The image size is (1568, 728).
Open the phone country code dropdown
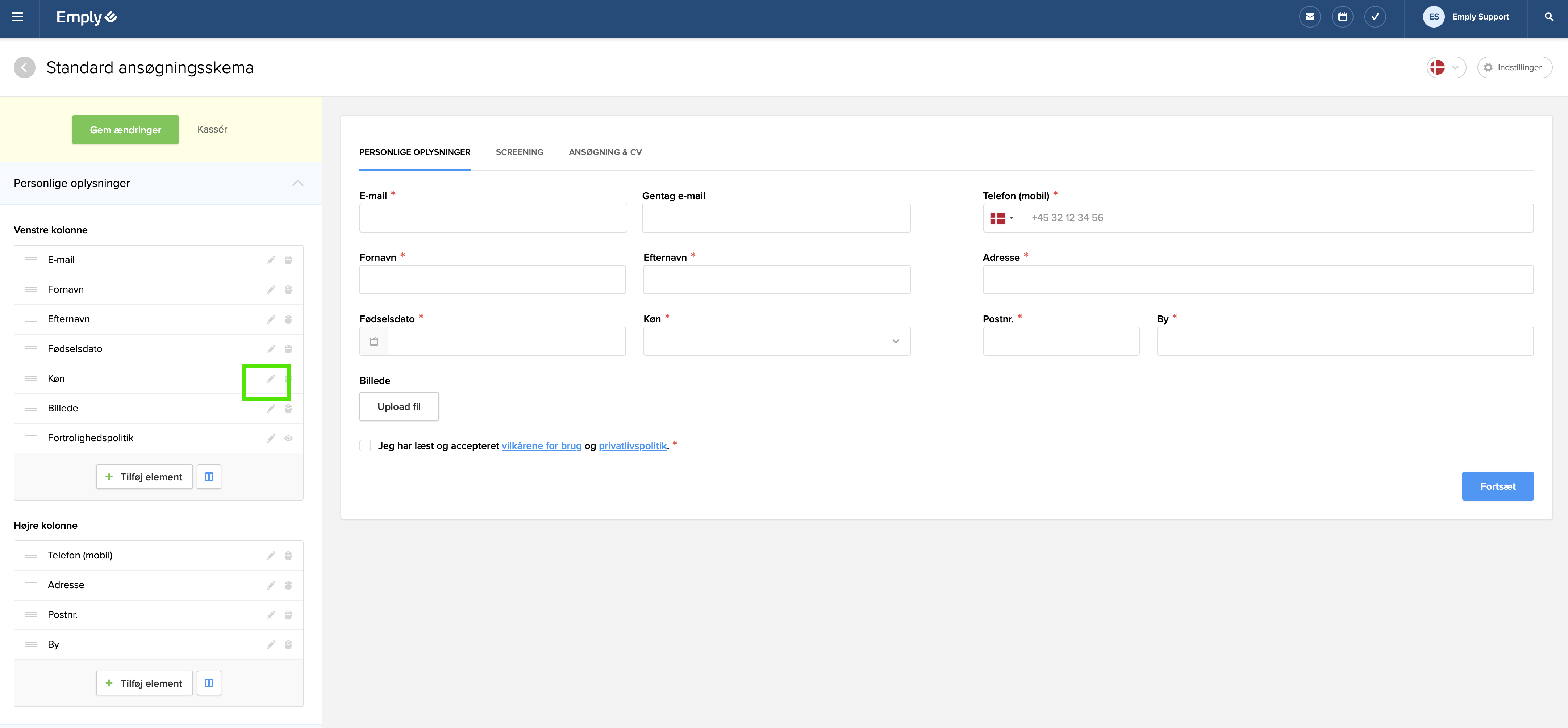click(1001, 218)
